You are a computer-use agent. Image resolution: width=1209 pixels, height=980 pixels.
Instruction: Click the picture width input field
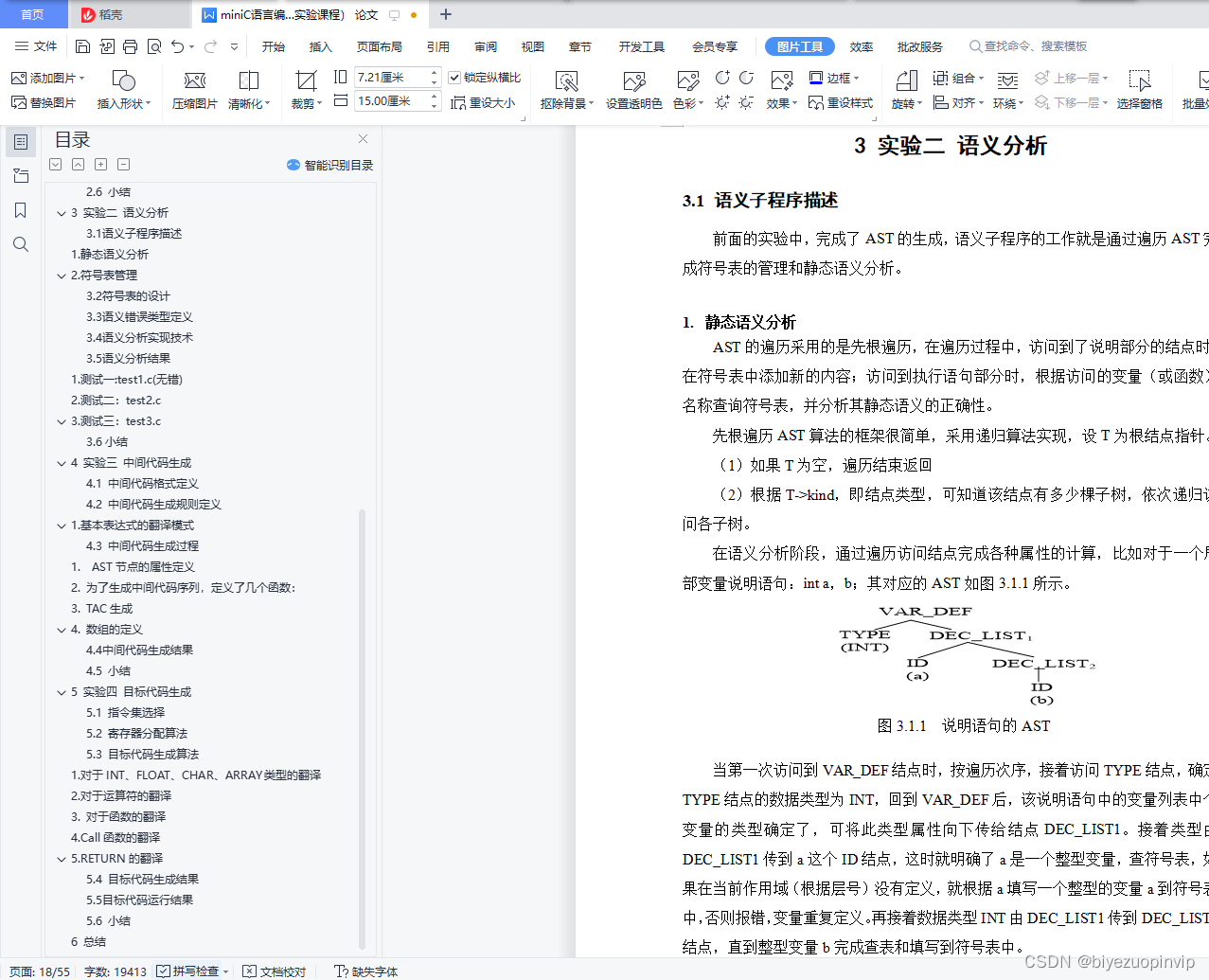tap(391, 77)
